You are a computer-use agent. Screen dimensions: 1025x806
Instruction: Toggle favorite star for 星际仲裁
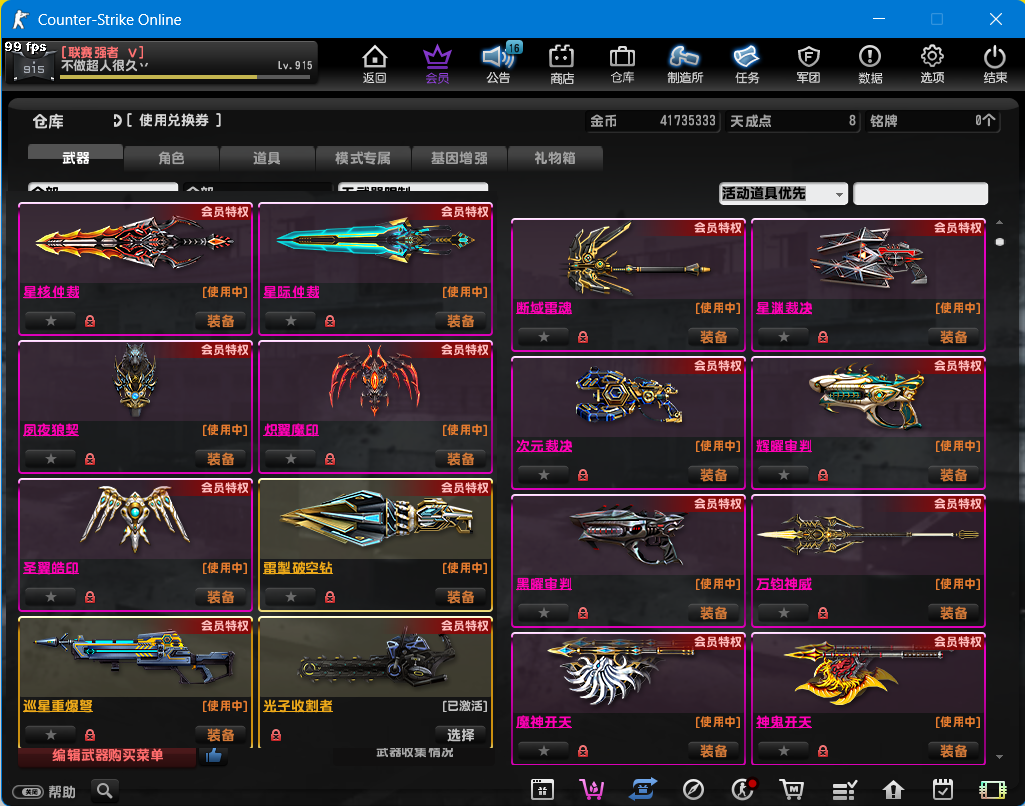click(x=291, y=321)
